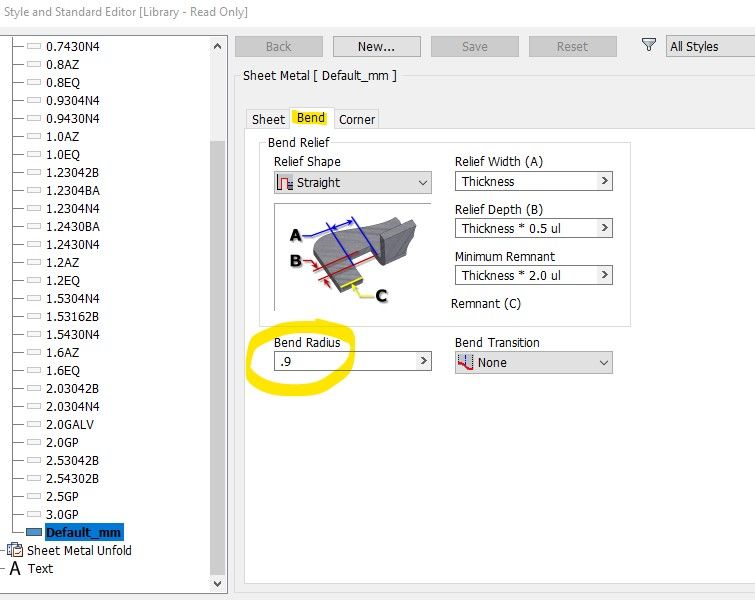Select the 1.2430BA style
Viewport: 755px width, 600px height.
(73, 226)
